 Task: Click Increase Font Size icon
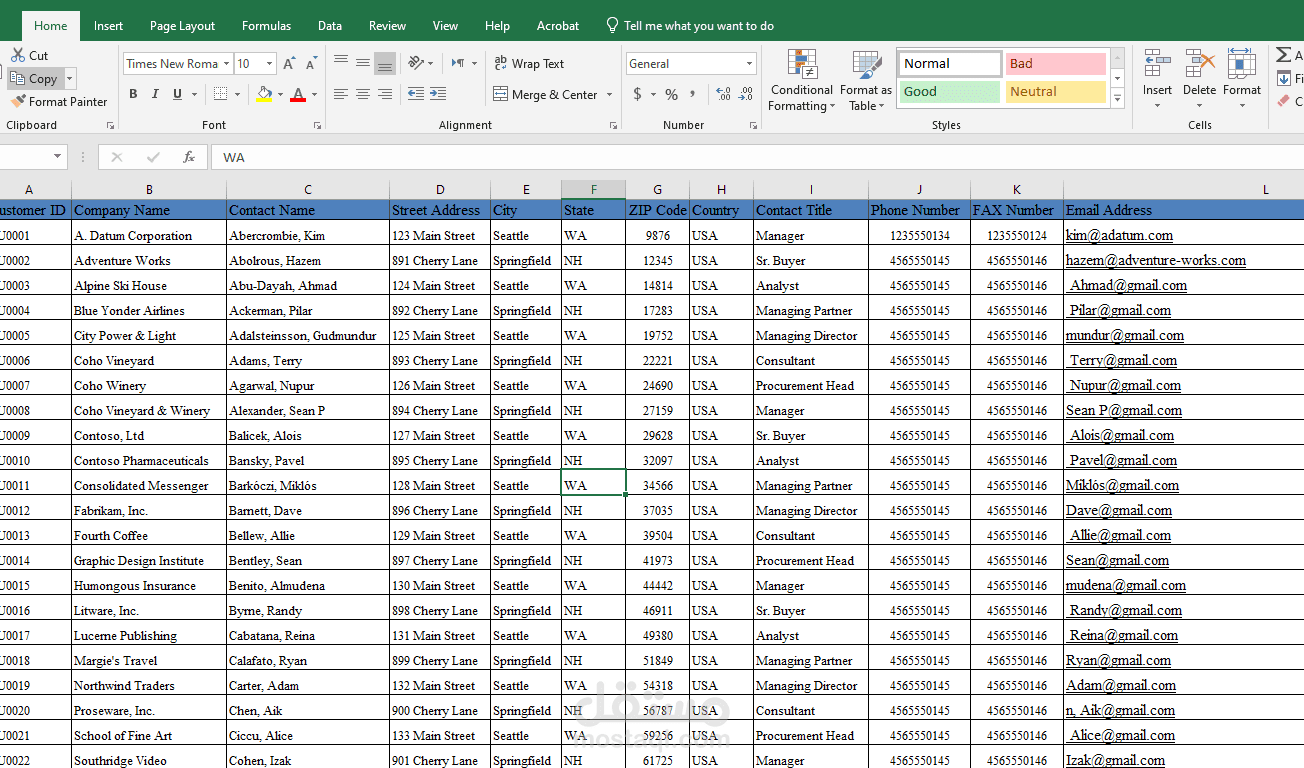click(x=289, y=63)
